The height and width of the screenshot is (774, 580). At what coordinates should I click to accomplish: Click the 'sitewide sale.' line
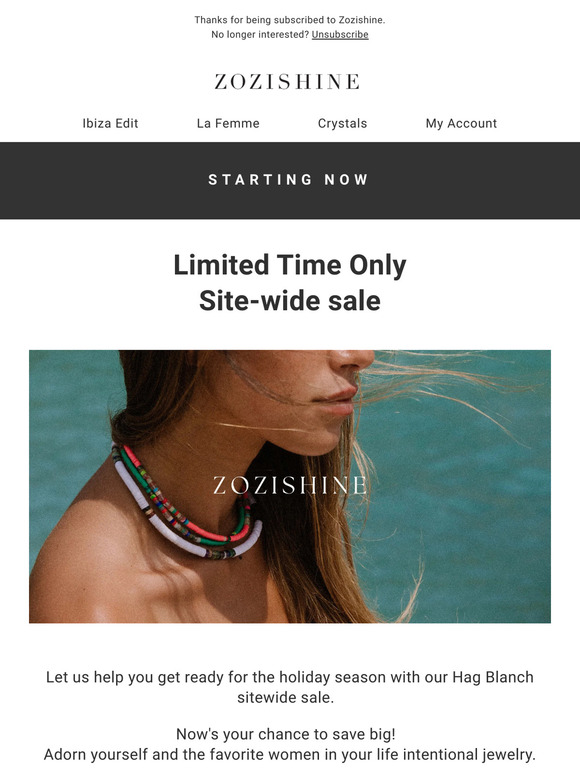click(x=285, y=697)
